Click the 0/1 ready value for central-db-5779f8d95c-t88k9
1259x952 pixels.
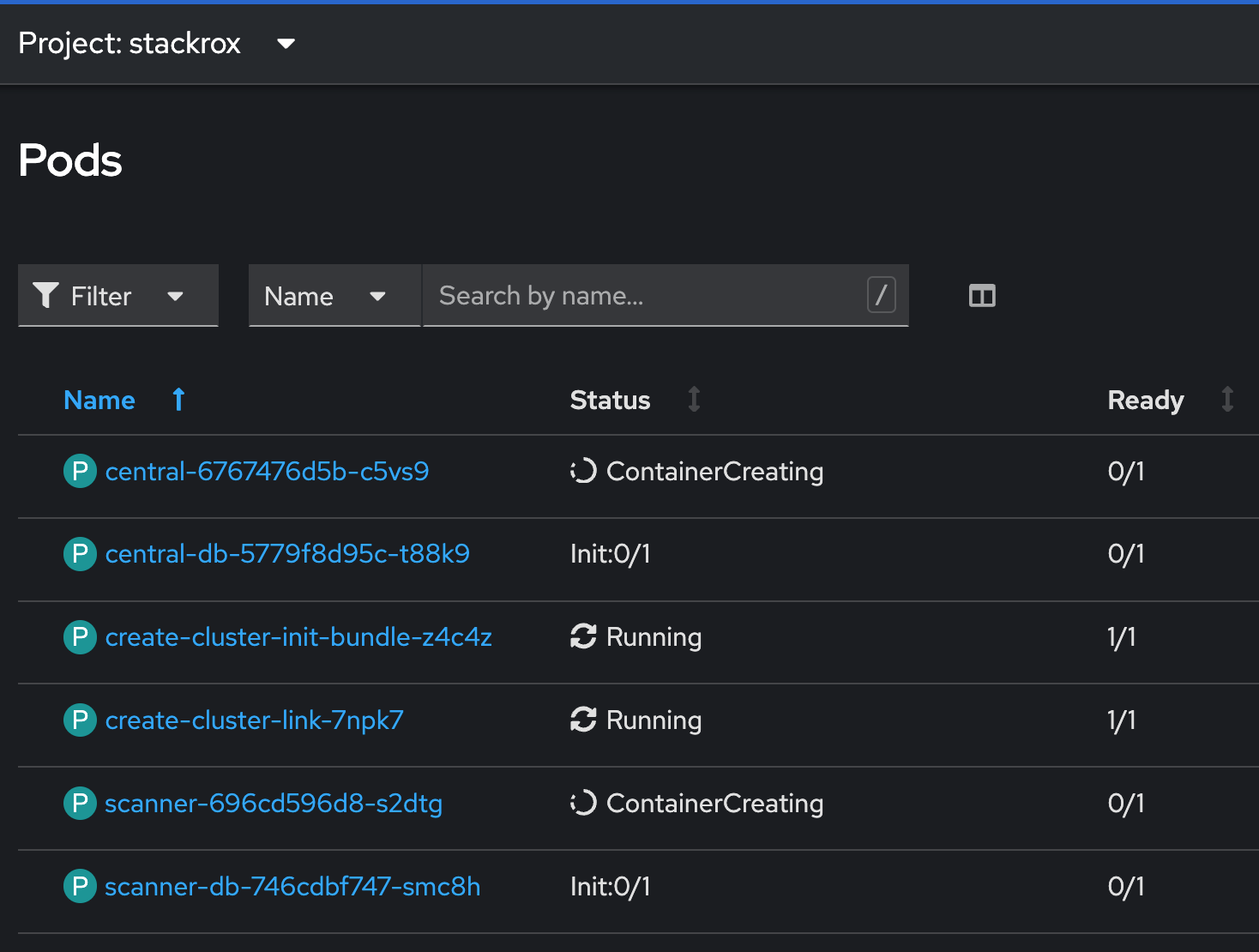[1126, 554]
